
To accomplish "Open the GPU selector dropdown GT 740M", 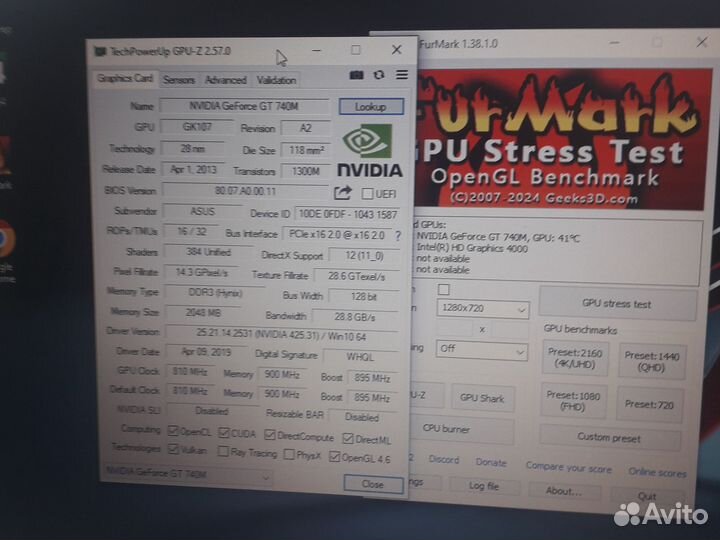I will (x=186, y=474).
